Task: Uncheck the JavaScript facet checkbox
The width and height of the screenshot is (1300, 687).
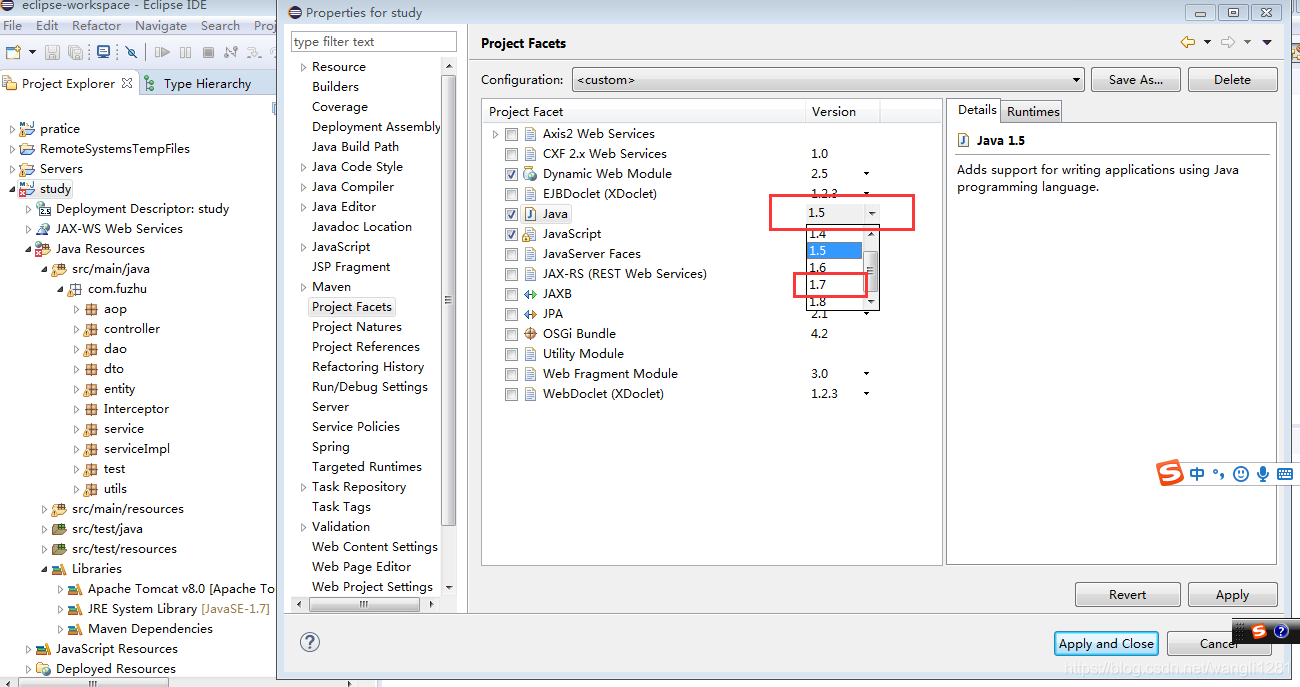Action: pyautogui.click(x=512, y=234)
